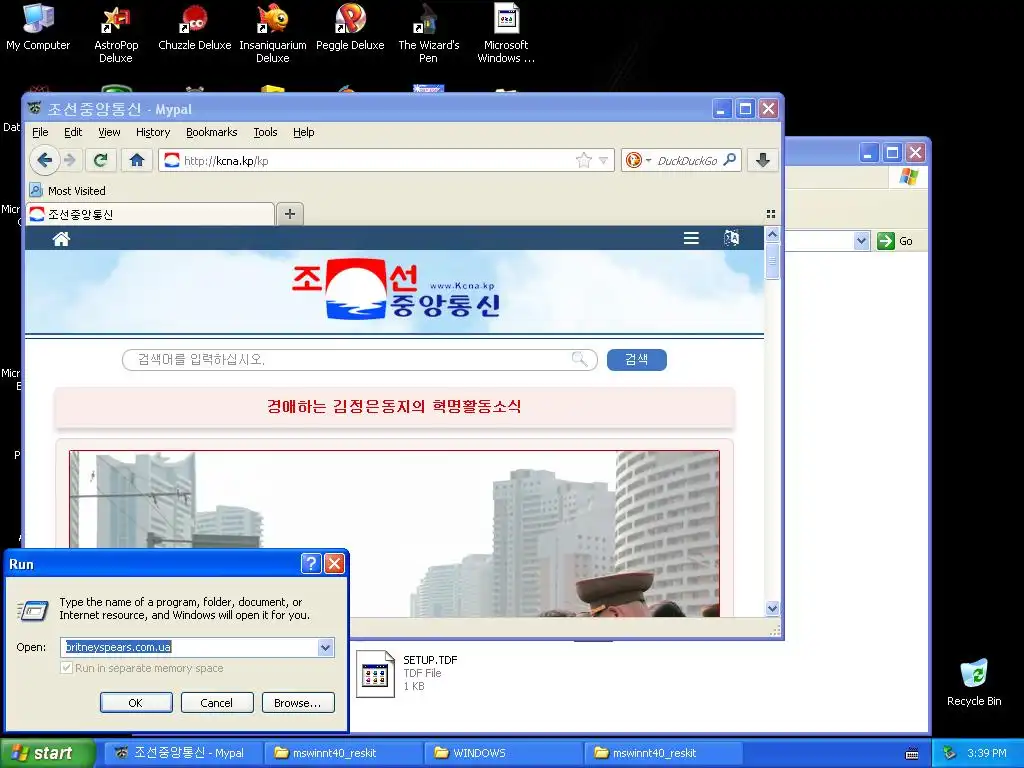Click the blue 검색 search button

(637, 359)
